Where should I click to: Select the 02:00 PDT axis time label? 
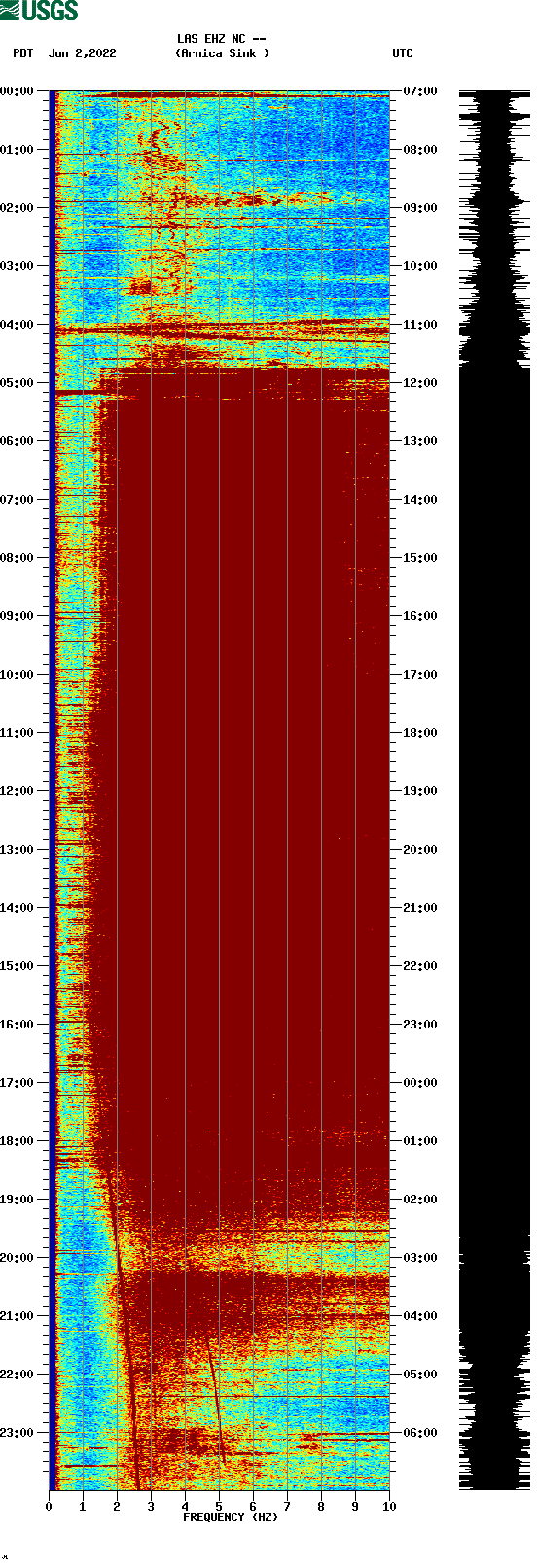[x=18, y=208]
